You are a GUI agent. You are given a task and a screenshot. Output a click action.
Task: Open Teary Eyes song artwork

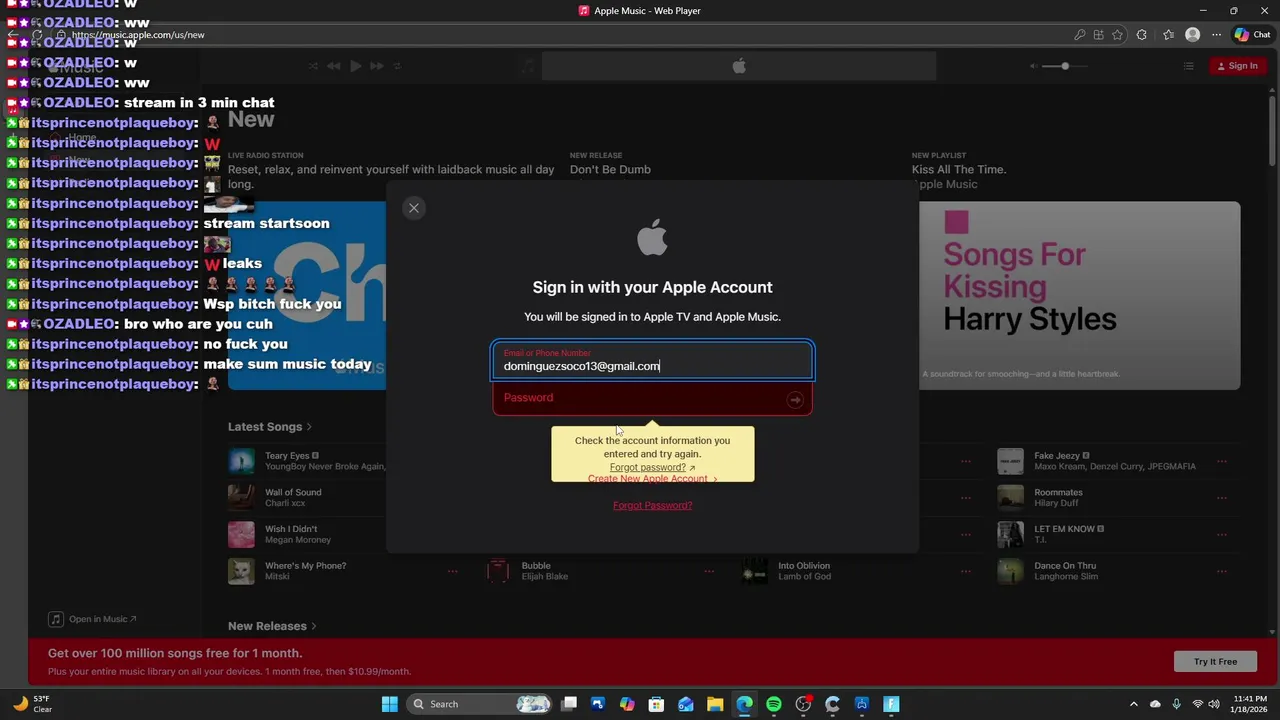[x=241, y=461]
